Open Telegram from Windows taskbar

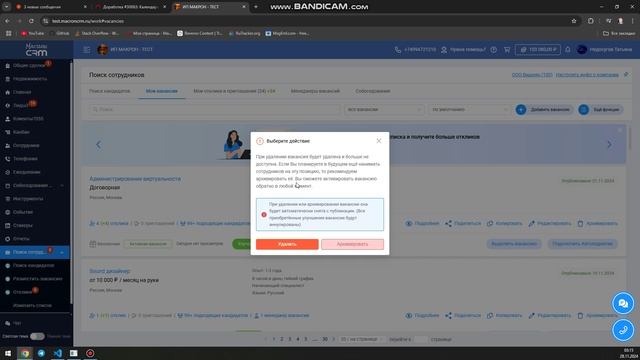point(41,353)
